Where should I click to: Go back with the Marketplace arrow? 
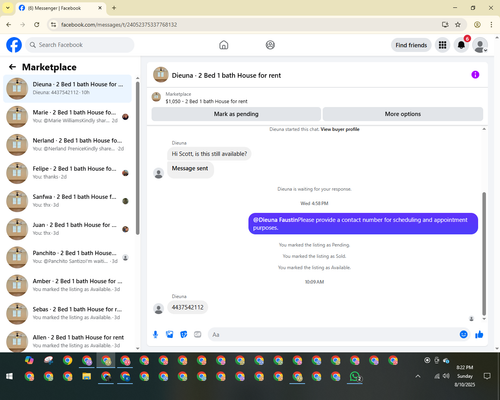13,67
